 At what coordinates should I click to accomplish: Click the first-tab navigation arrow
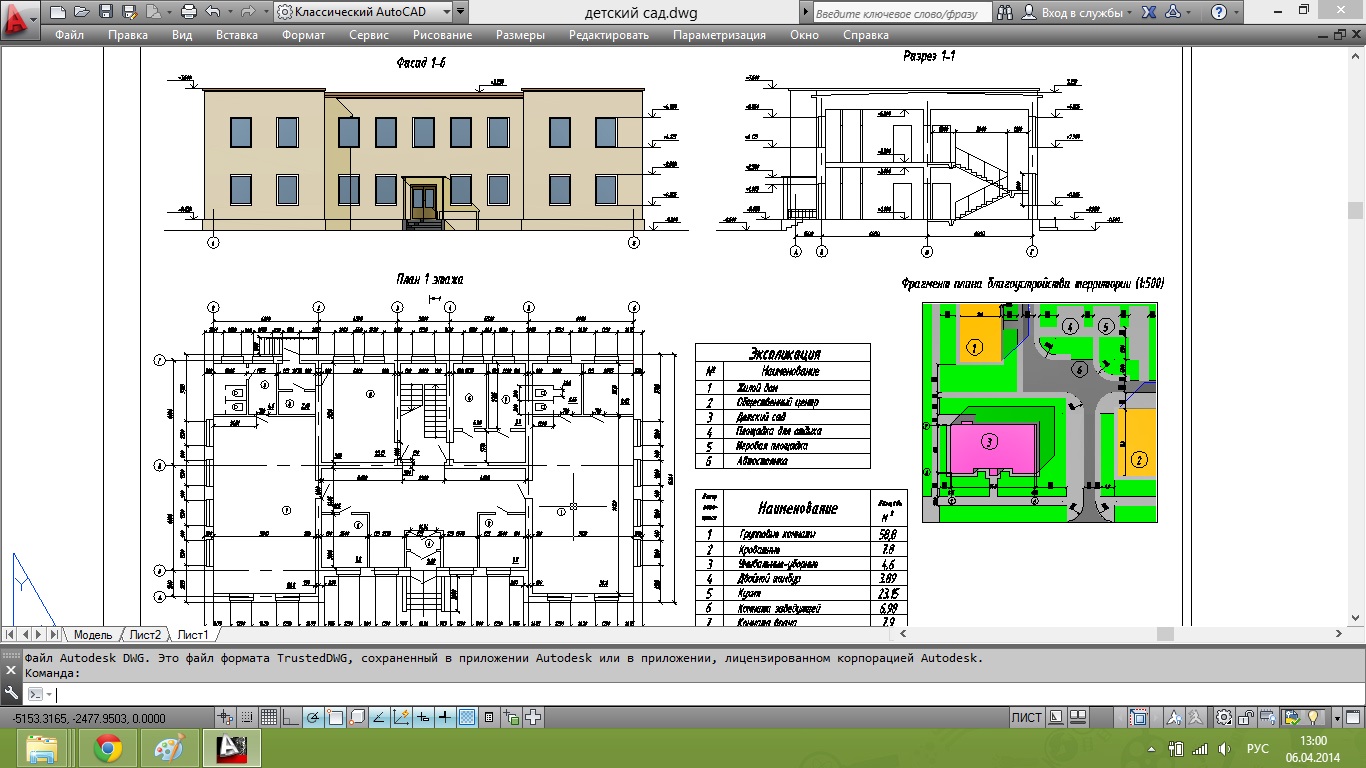11,635
